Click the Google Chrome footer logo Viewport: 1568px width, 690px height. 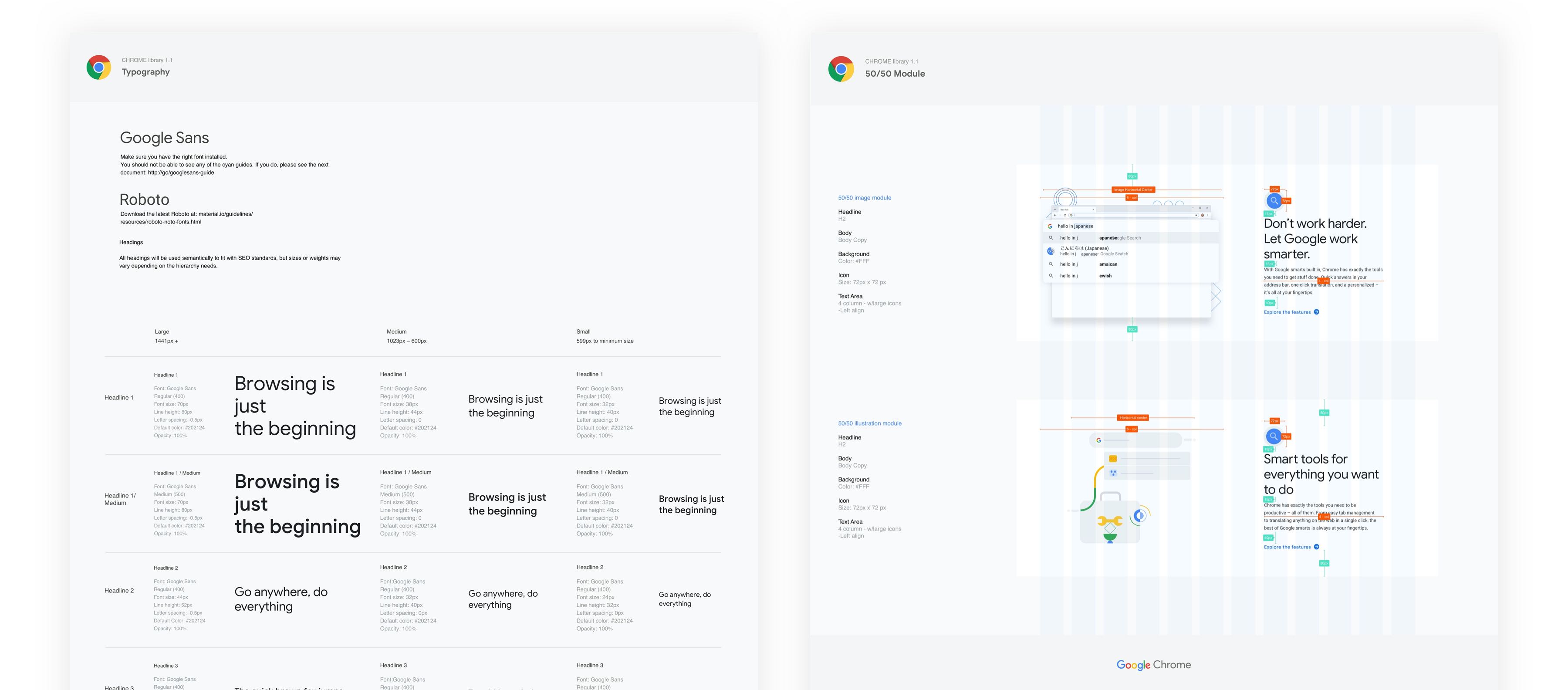click(1153, 664)
